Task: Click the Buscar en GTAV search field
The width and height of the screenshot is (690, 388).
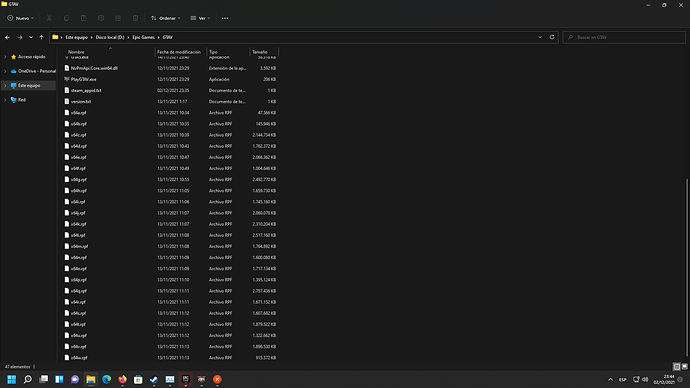Action: (x=624, y=37)
